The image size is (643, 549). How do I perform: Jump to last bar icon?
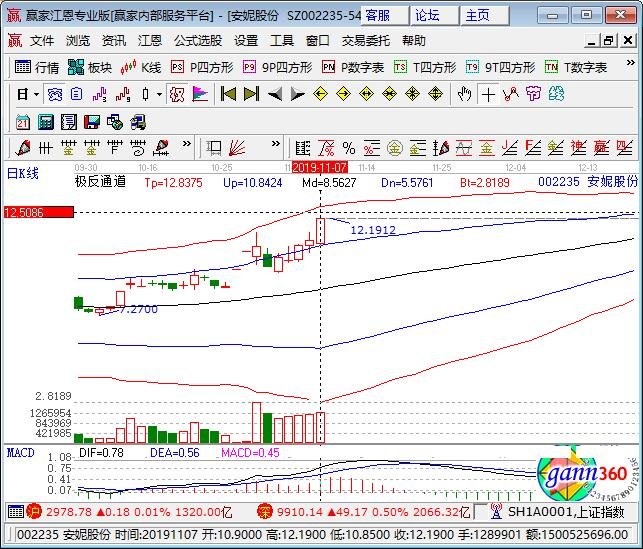pyautogui.click(x=251, y=94)
